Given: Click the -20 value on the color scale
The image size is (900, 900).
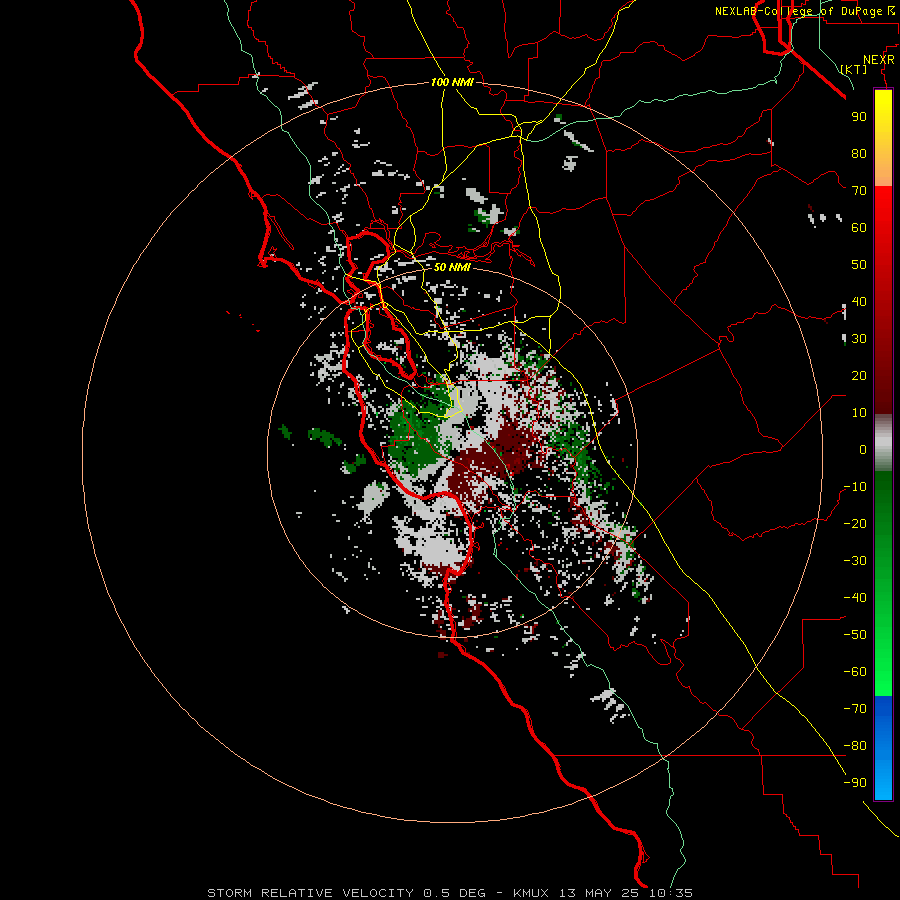Looking at the screenshot, I should point(855,523).
